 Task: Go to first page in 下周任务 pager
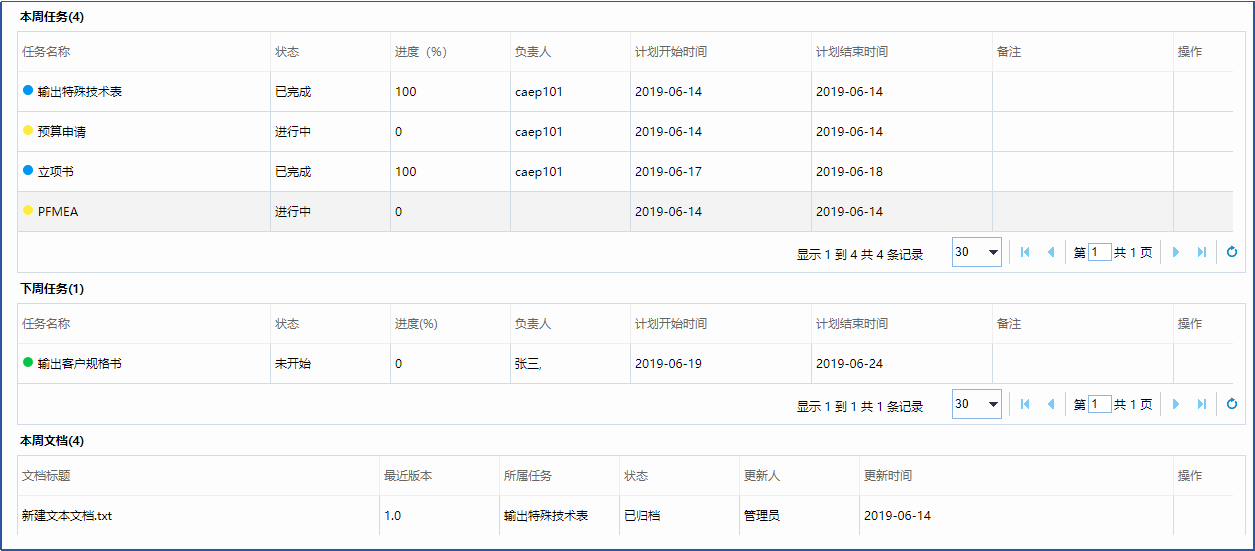tap(1025, 405)
